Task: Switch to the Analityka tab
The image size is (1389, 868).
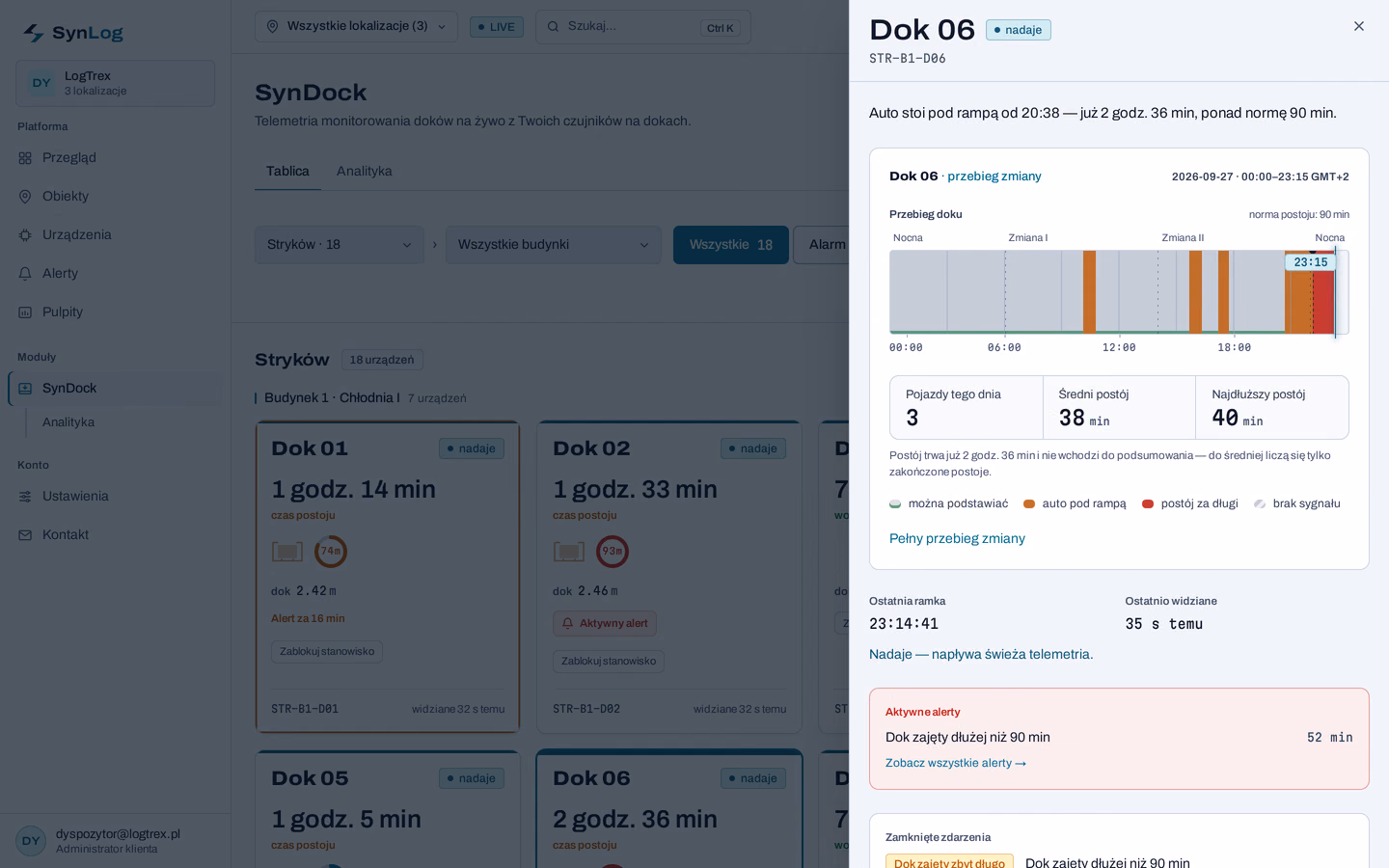Action: pos(364,171)
